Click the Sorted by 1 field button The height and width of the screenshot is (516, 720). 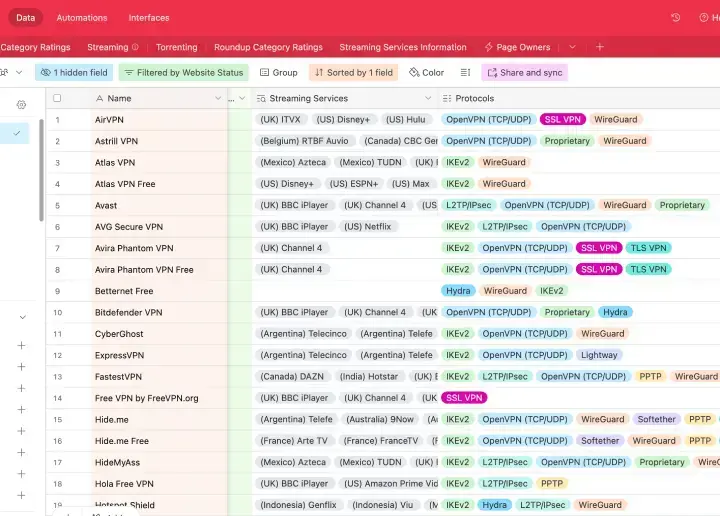click(x=352, y=73)
